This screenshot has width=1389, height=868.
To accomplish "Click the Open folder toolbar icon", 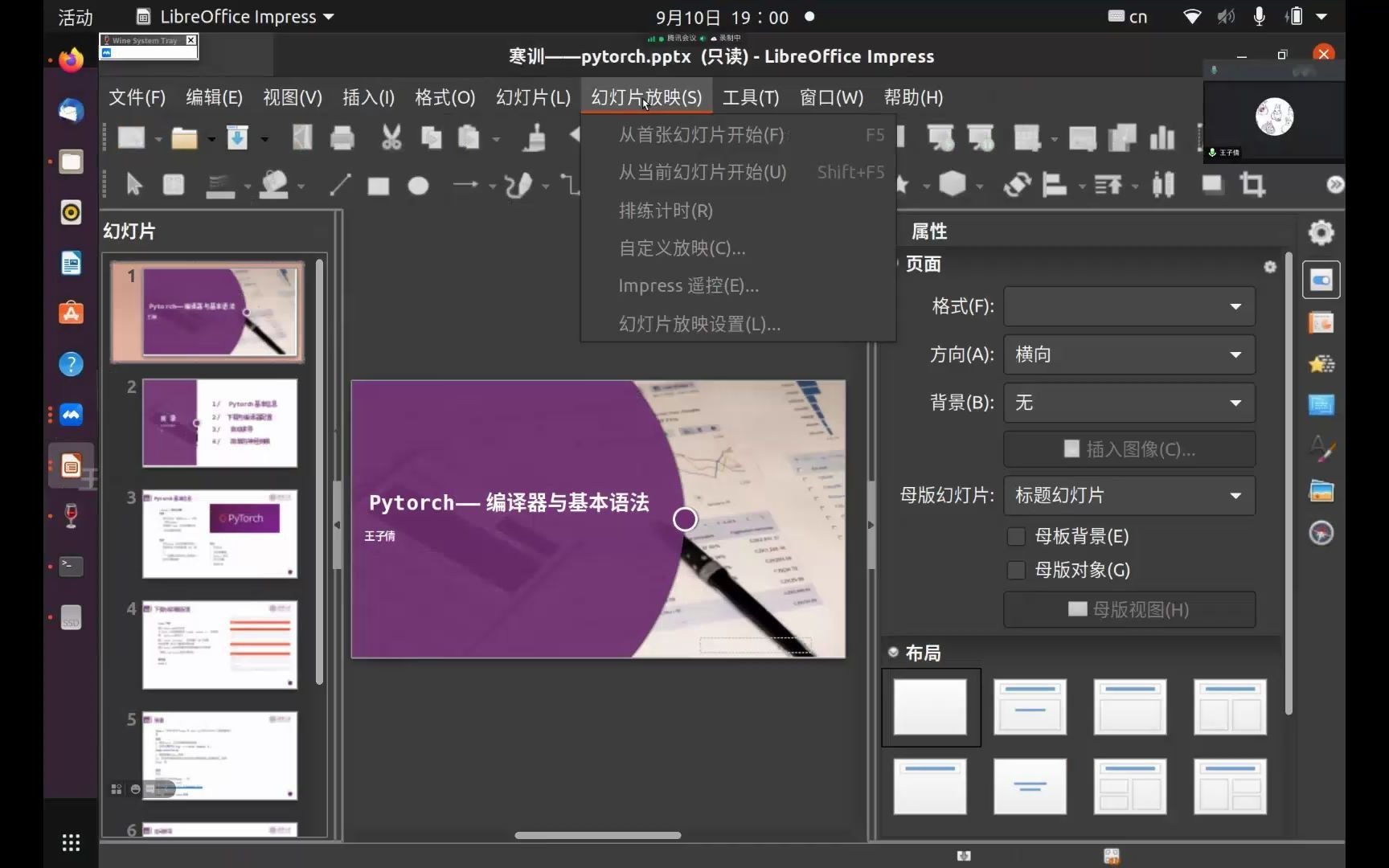I will click(x=184, y=138).
